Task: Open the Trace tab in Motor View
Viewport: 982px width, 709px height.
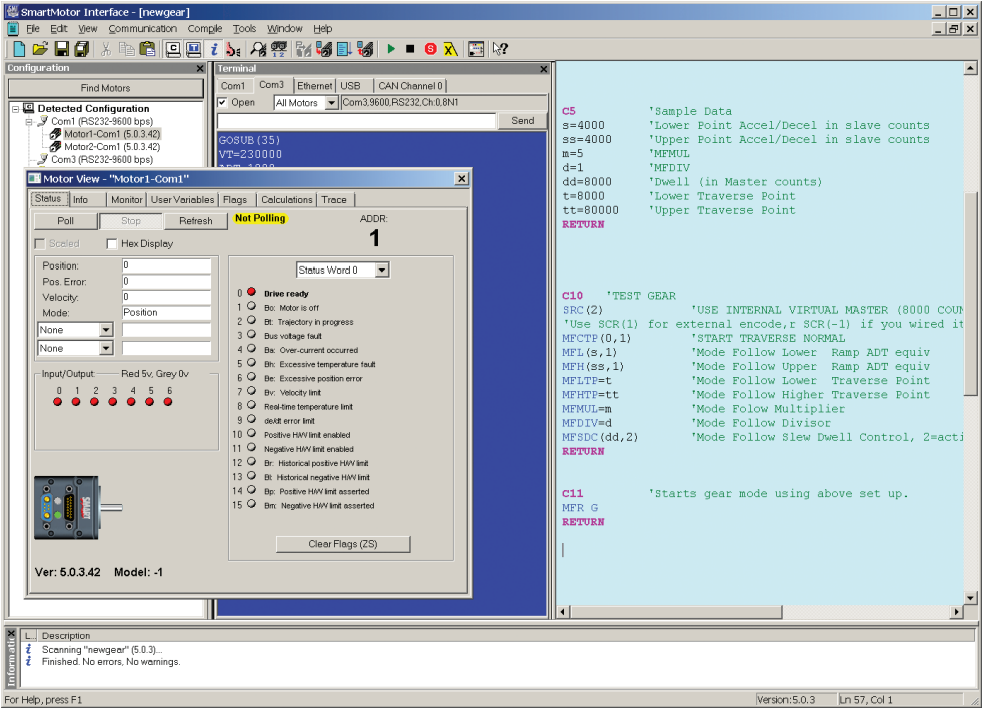Action: click(x=334, y=199)
